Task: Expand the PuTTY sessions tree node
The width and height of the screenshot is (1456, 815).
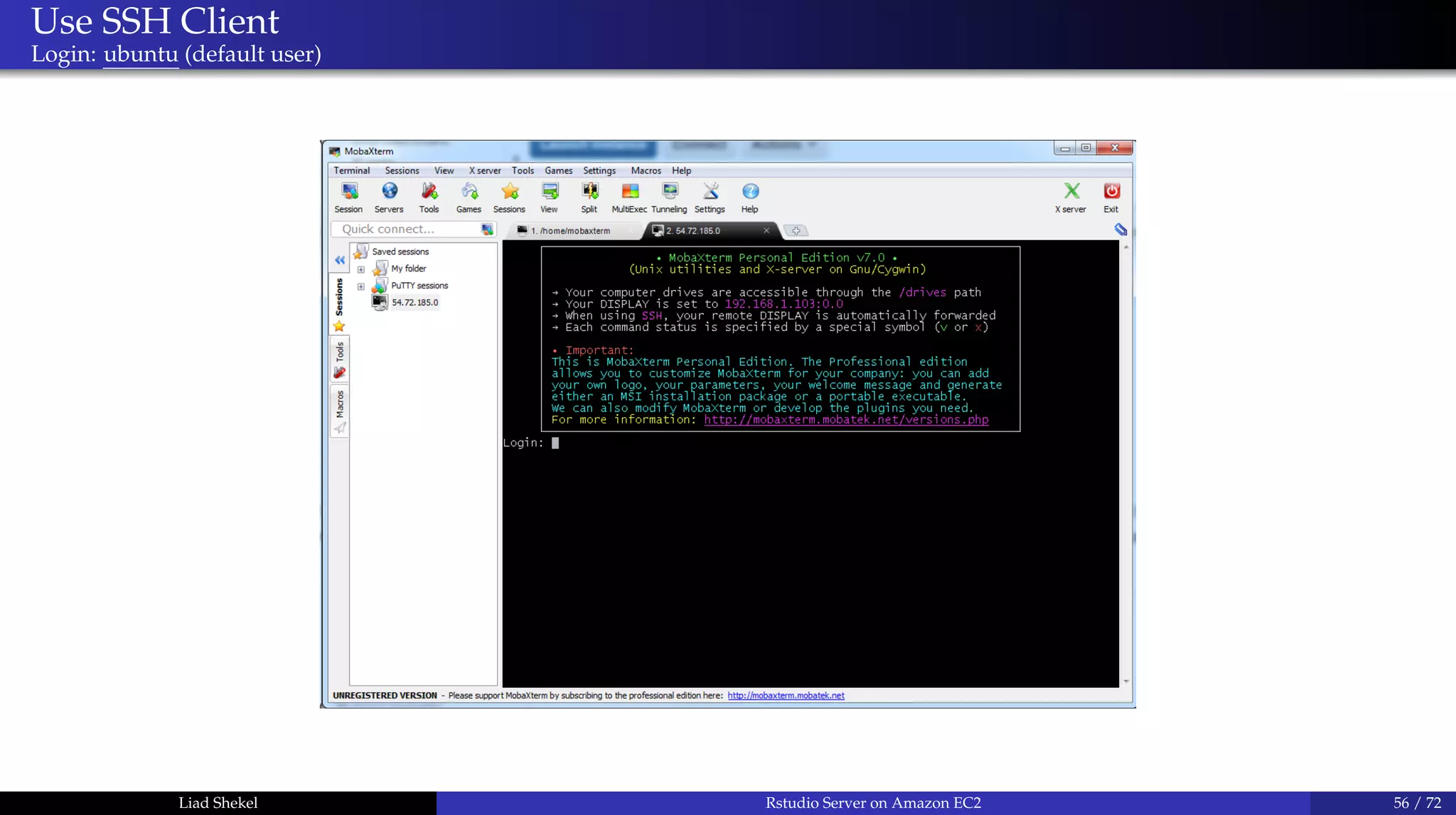Action: coord(361,286)
